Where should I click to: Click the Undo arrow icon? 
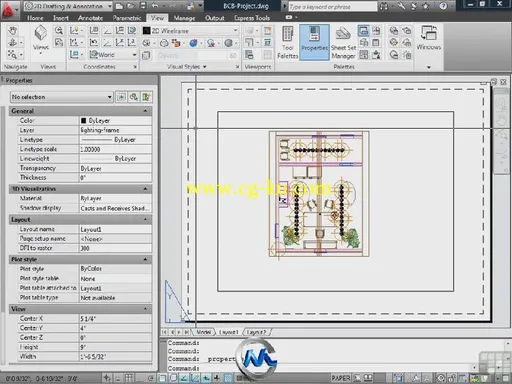[155, 6]
